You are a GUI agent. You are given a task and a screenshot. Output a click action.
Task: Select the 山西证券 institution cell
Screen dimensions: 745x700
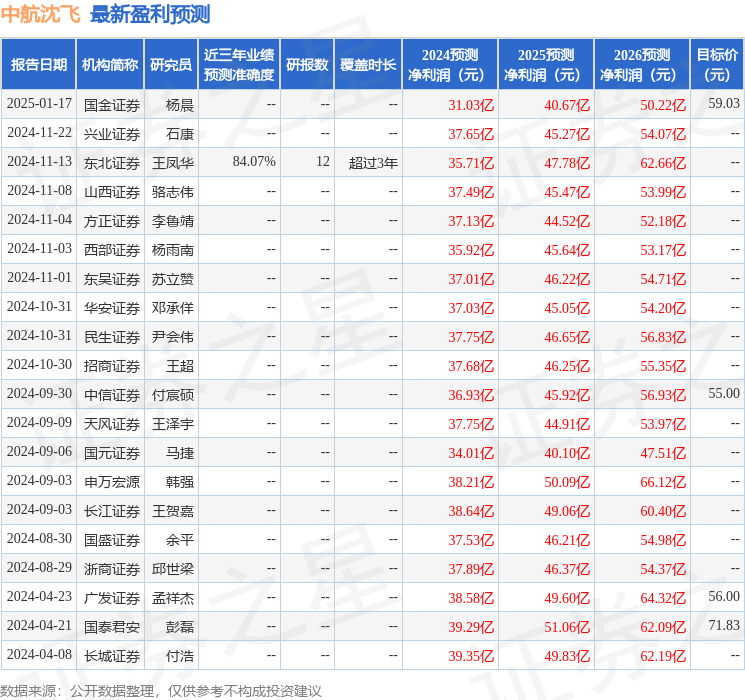point(110,192)
